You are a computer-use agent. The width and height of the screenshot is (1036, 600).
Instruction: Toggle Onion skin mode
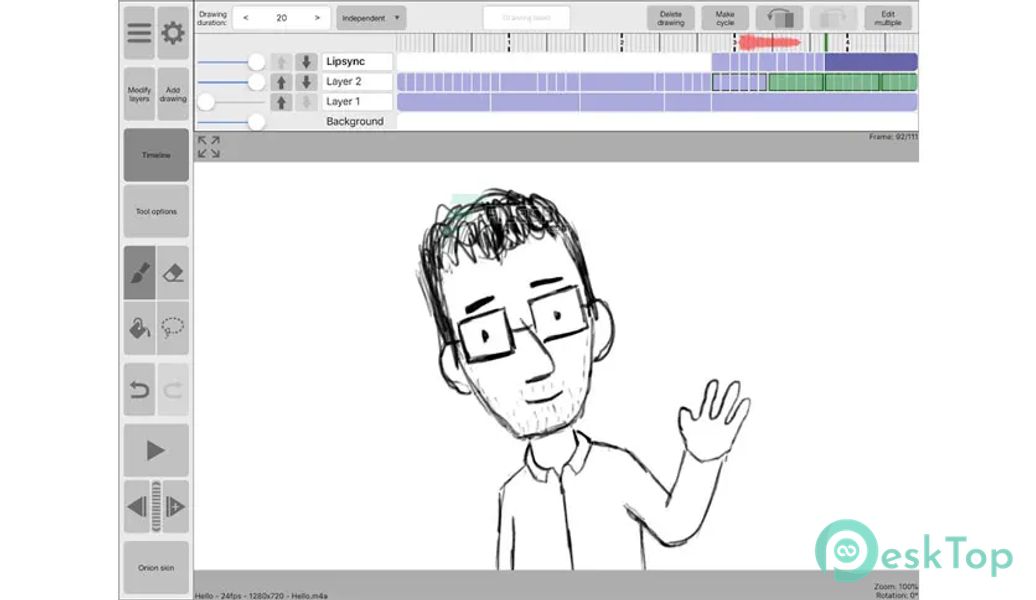pos(156,568)
